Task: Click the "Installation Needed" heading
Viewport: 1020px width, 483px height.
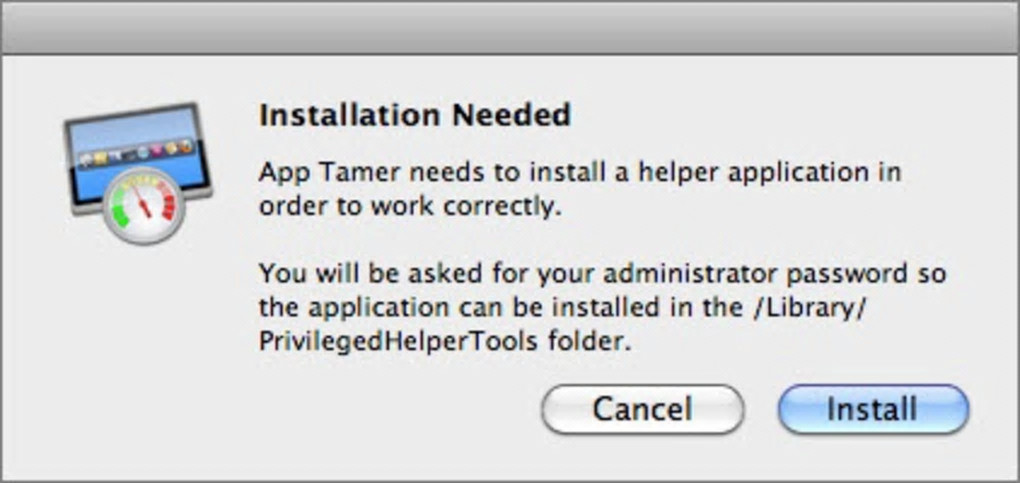Action: point(414,115)
